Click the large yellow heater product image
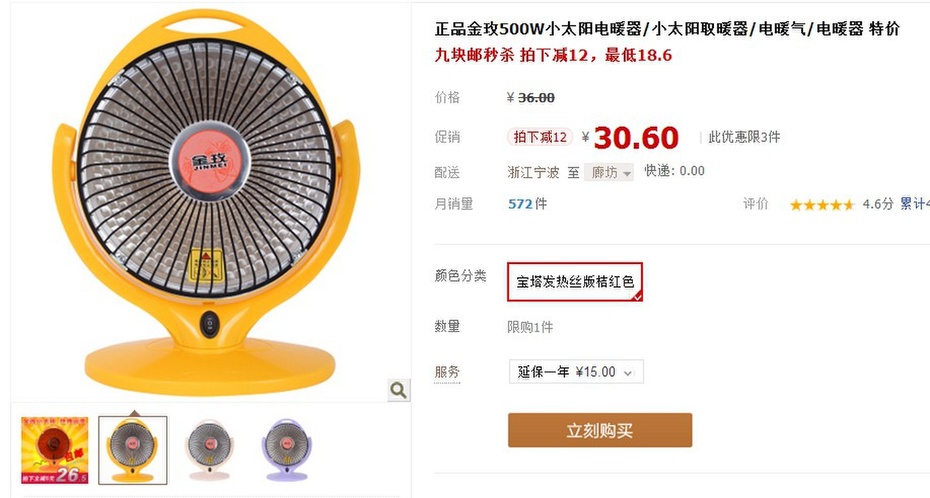 (206, 203)
